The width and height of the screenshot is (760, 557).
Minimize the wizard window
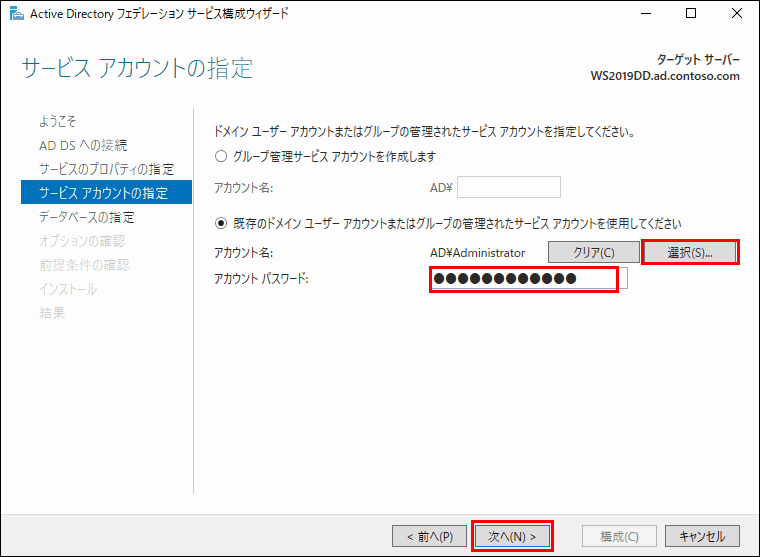click(x=646, y=14)
